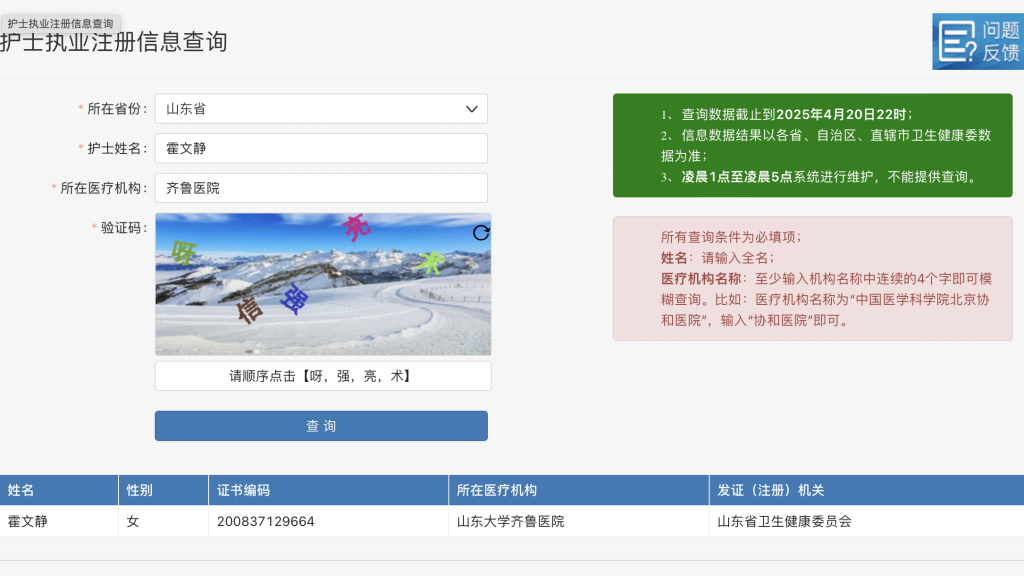Image resolution: width=1024 pixels, height=576 pixels.
Task: Click the 请顺序点击 captcha instruction box
Action: tap(322, 376)
